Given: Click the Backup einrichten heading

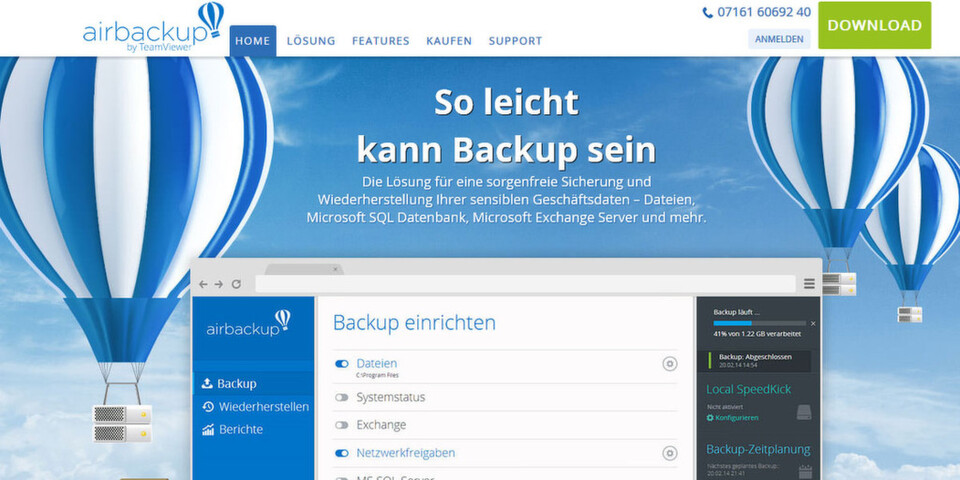Looking at the screenshot, I should pyautogui.click(x=414, y=323).
